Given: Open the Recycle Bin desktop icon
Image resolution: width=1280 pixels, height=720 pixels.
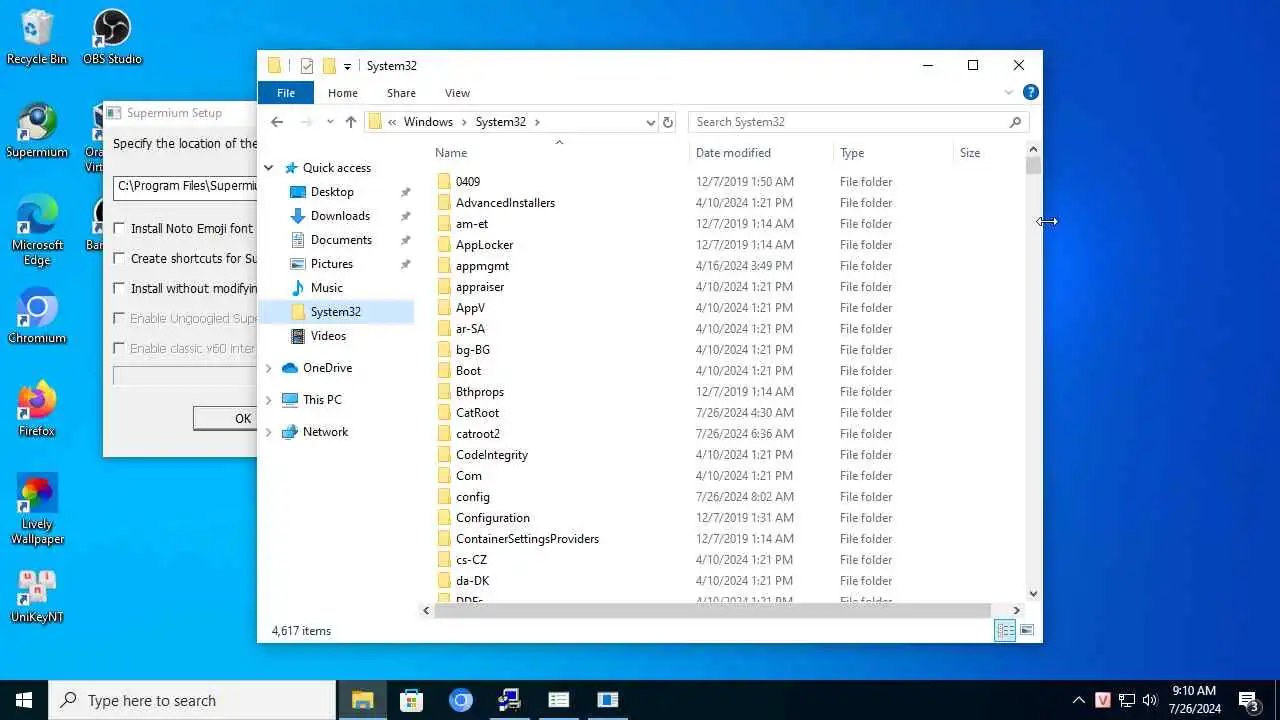Looking at the screenshot, I should [37, 37].
